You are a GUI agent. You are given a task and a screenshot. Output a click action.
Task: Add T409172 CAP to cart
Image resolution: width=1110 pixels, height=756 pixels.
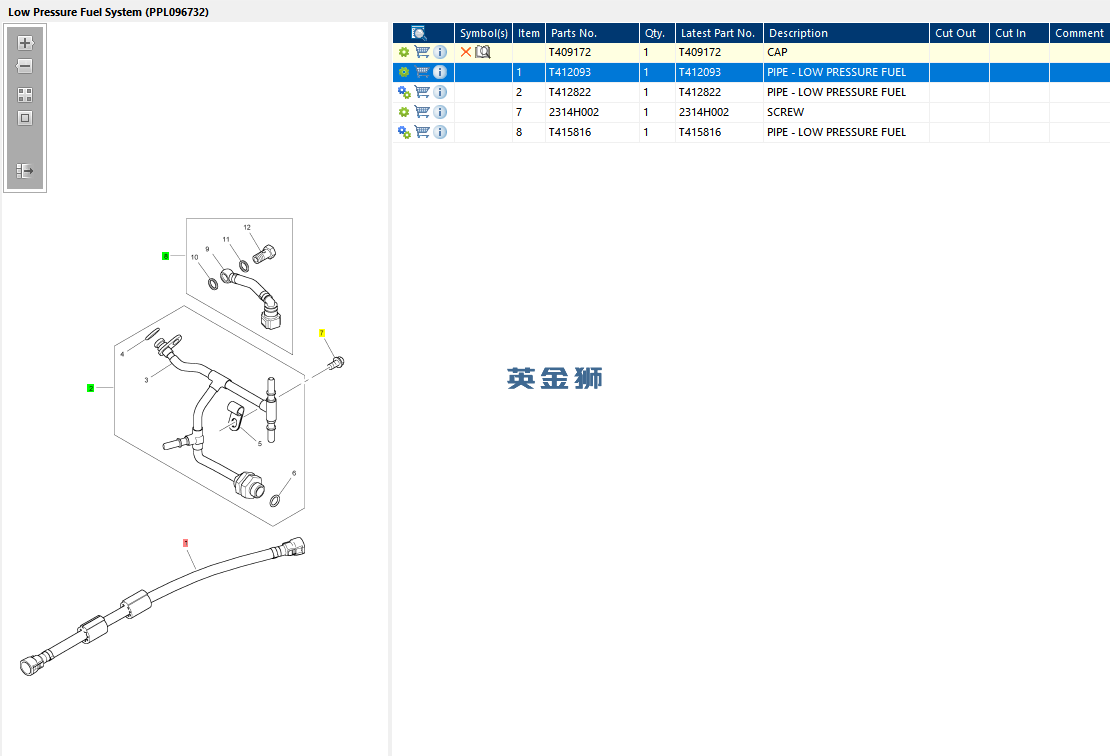coord(422,52)
